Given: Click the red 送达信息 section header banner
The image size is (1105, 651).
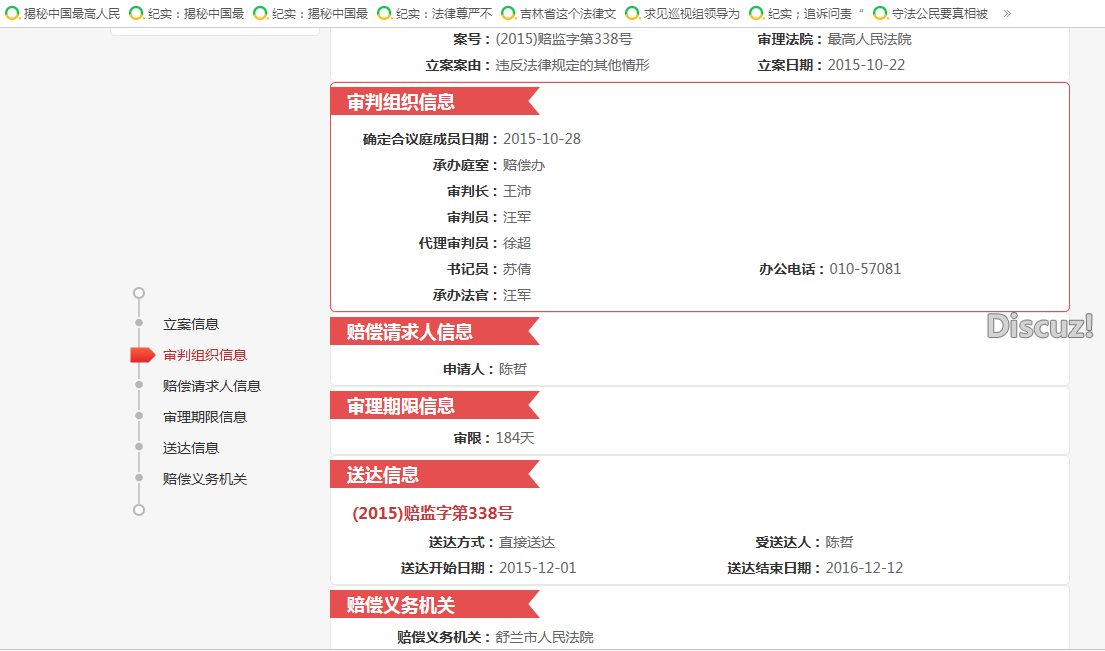Looking at the screenshot, I should tap(435, 474).
